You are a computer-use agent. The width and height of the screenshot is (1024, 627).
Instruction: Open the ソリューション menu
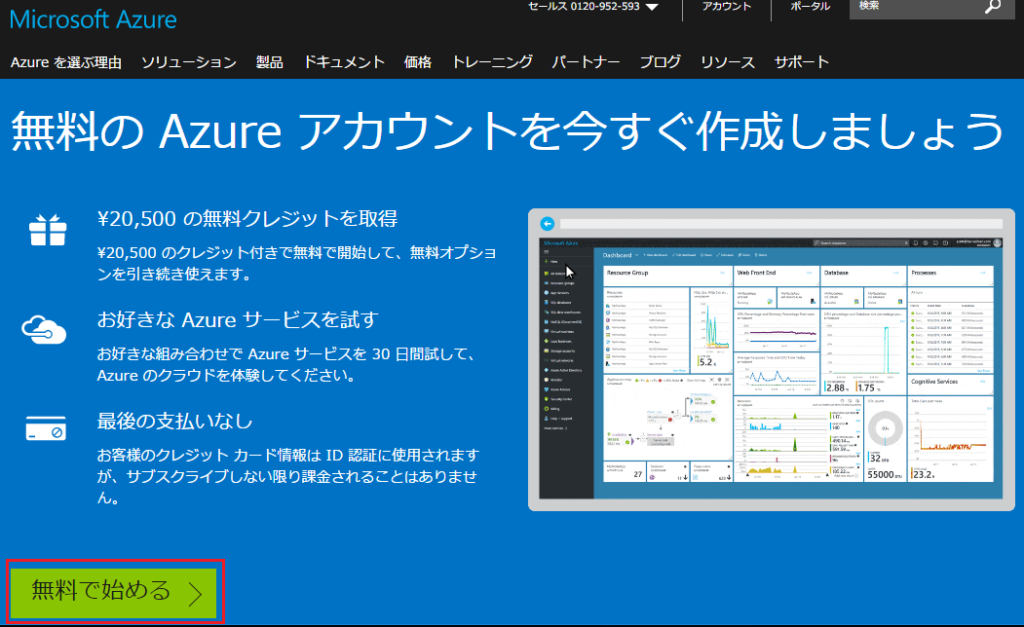pos(190,61)
